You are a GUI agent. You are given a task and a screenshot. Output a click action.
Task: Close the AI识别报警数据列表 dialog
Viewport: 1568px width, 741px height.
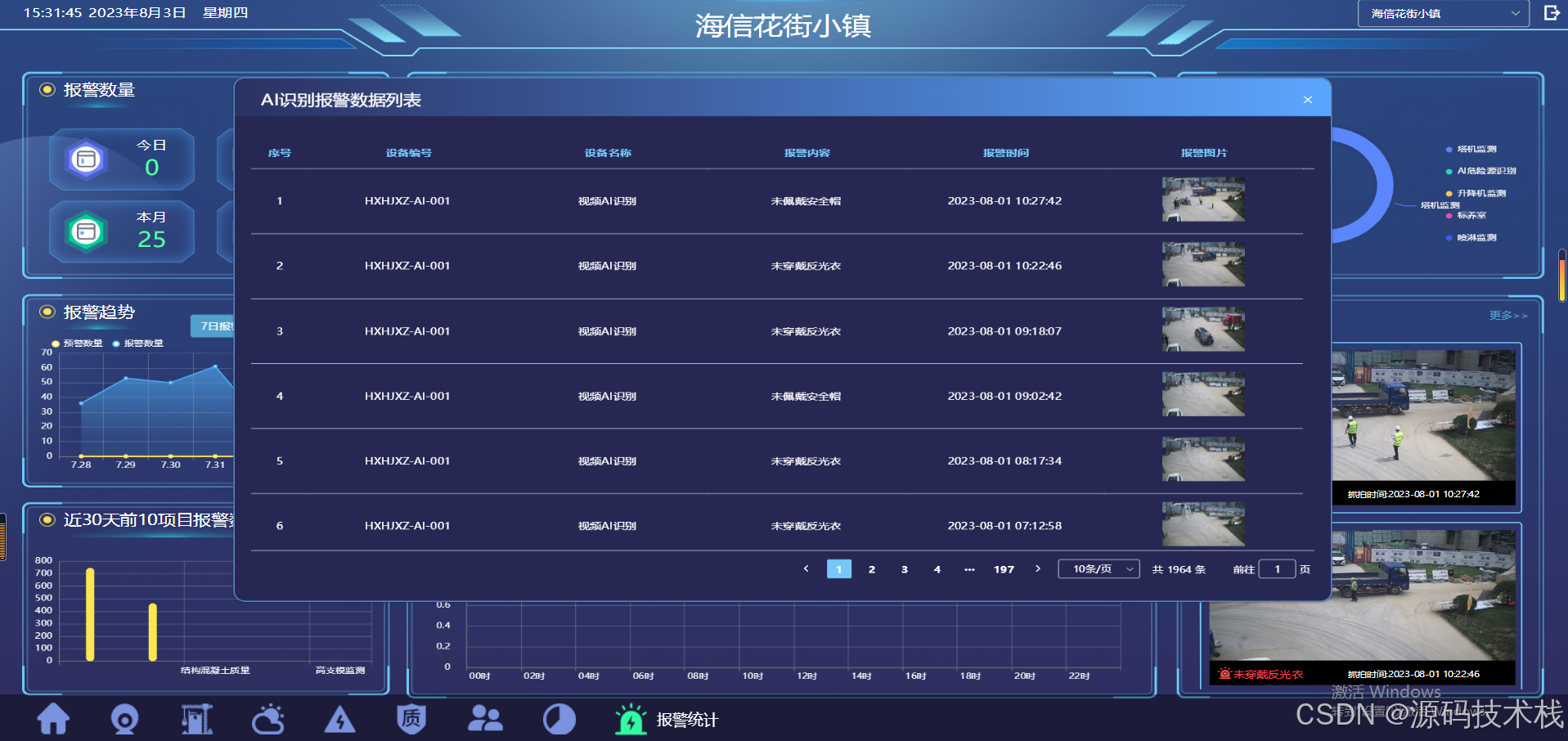[1308, 100]
